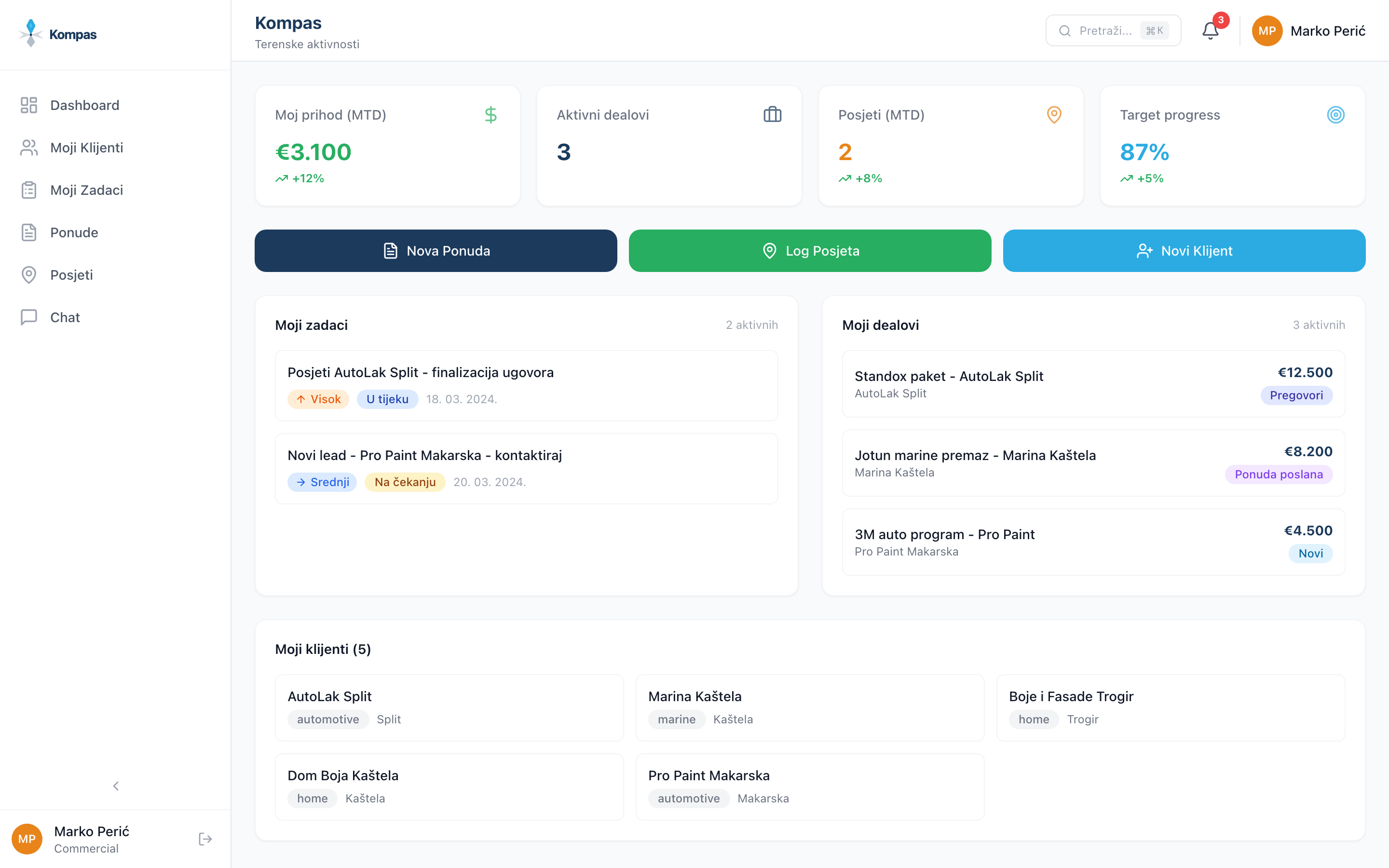Click the map pin icon on Posjeti card
Screen dimensions: 1389x868
tap(1054, 115)
